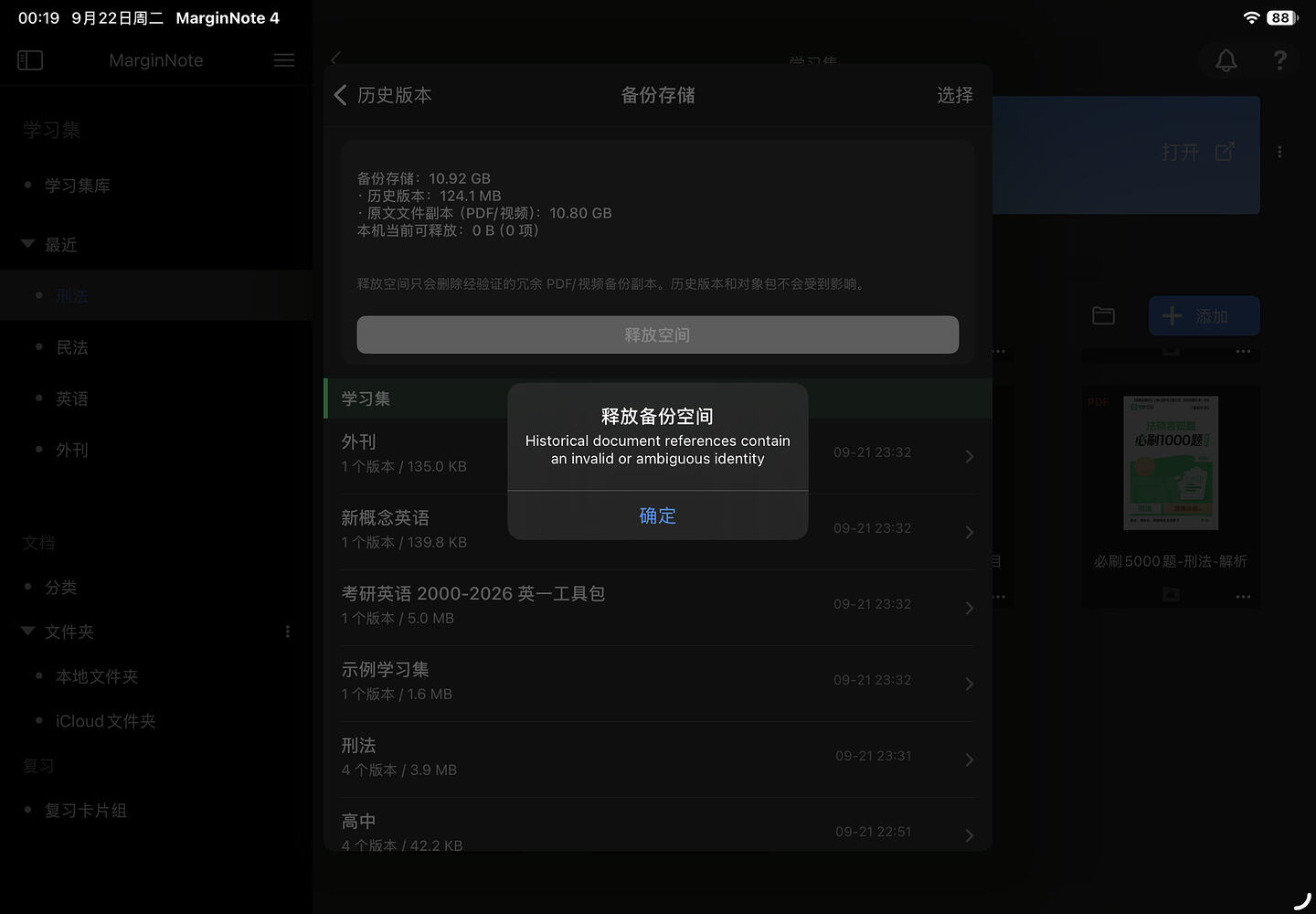
Task: Open the MarginNote hamburger menu icon
Action: pyautogui.click(x=284, y=60)
